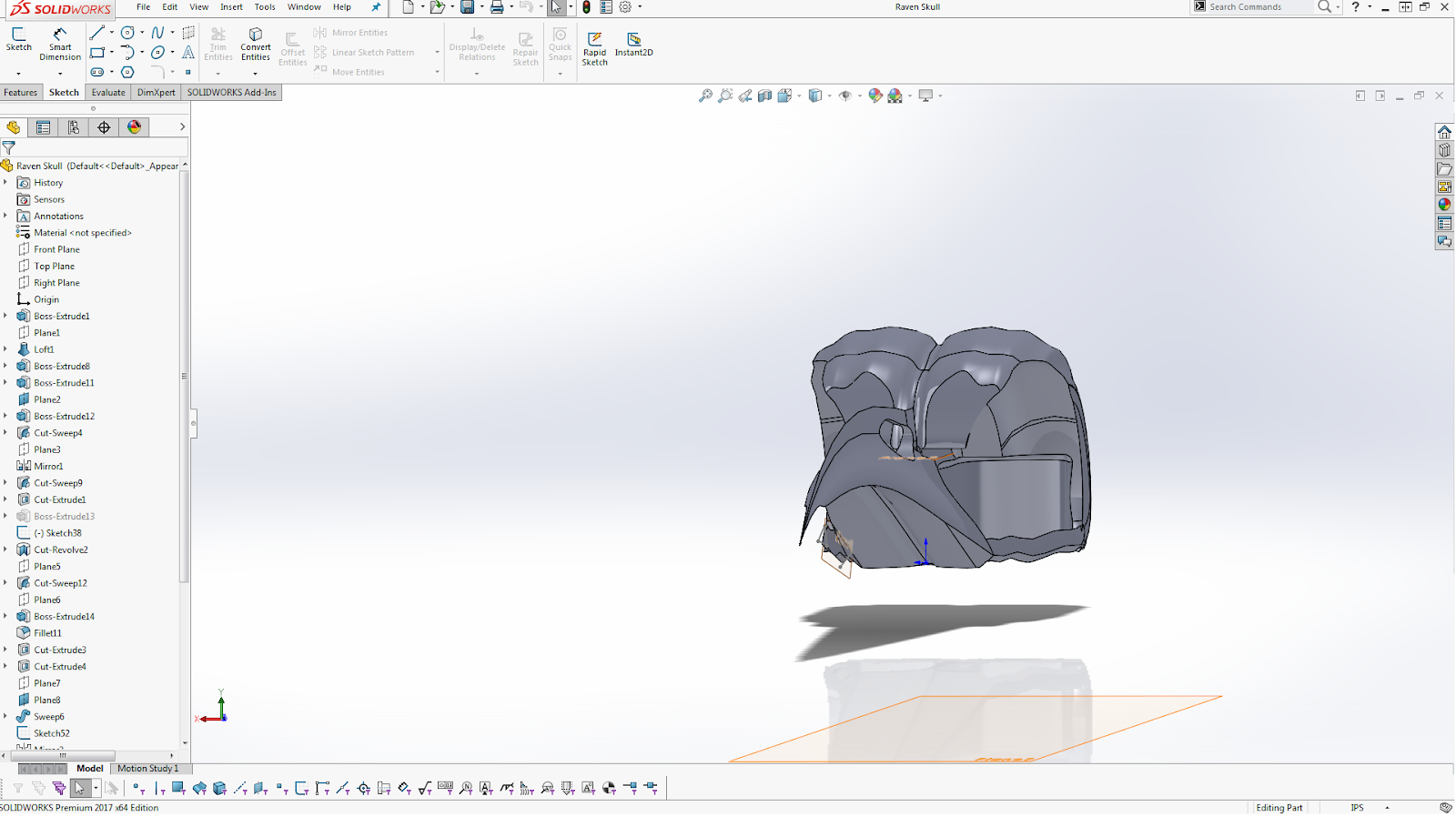Select the Top Plane item
This screenshot has width=1456, height=817.
pos(54,267)
